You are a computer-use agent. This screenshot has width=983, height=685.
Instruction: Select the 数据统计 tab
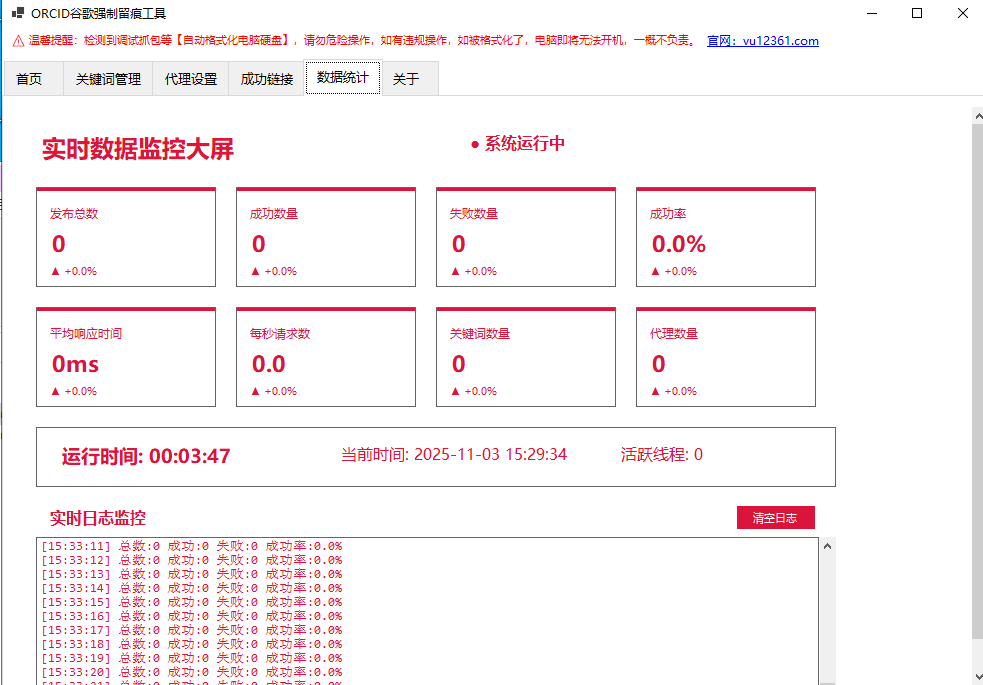point(343,78)
